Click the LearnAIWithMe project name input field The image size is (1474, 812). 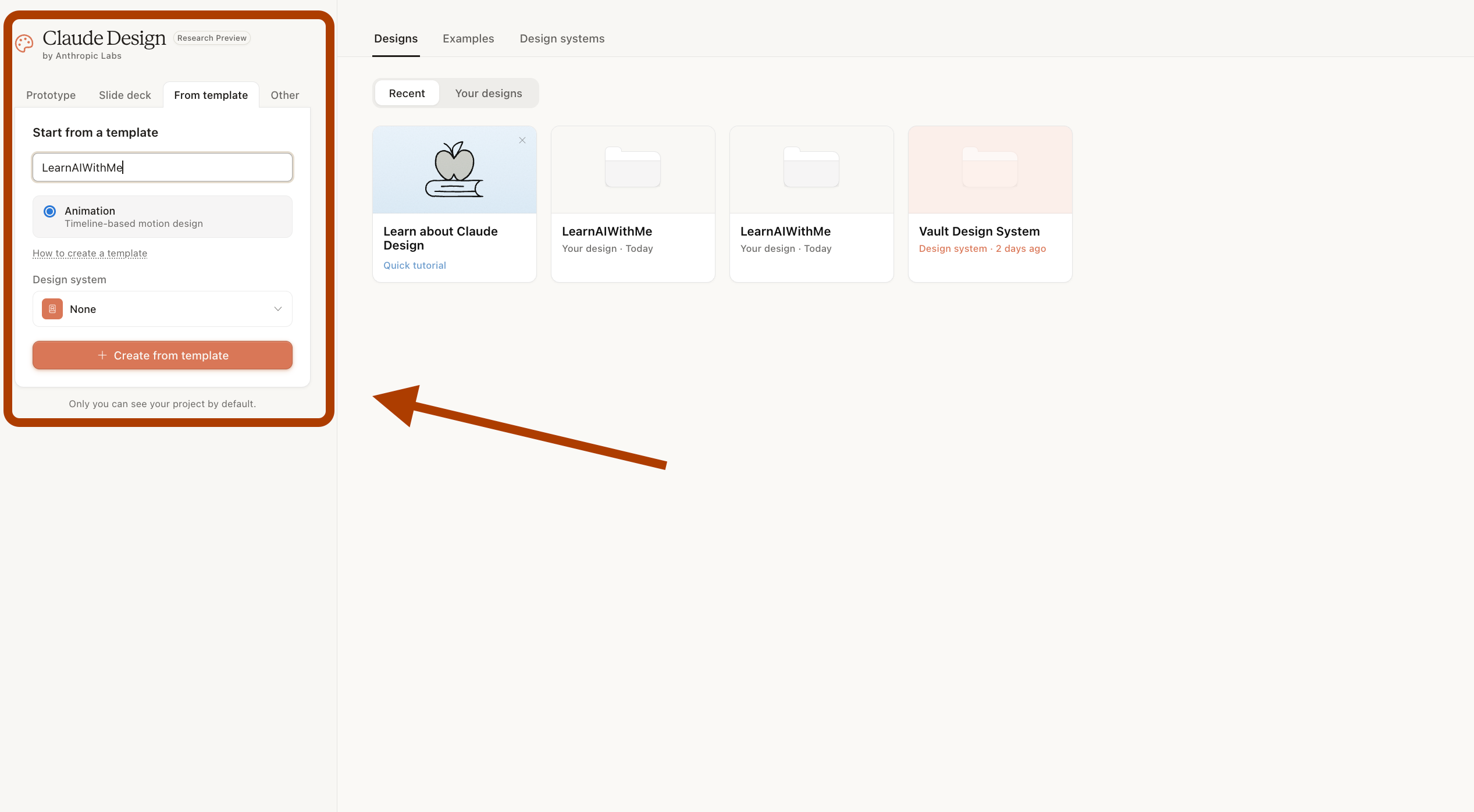coord(162,168)
